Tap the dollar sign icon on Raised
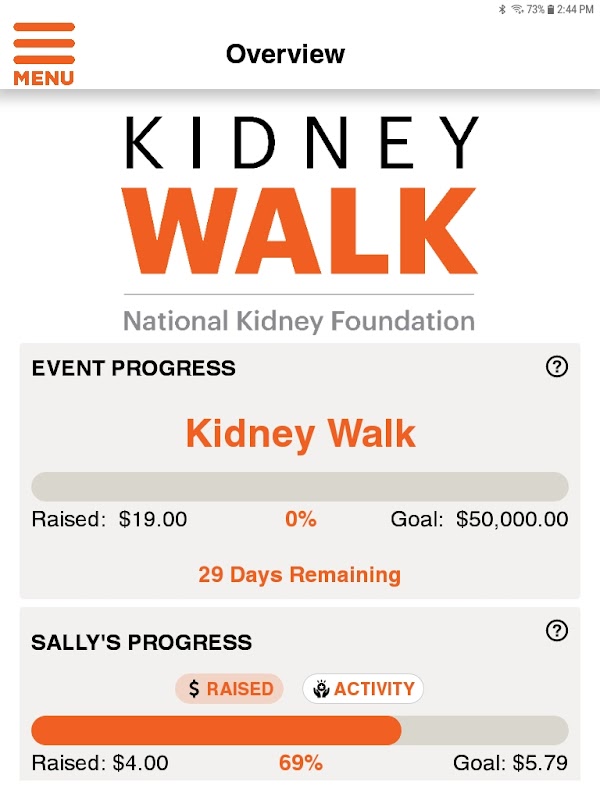This screenshot has height=800, width=600. 194,689
